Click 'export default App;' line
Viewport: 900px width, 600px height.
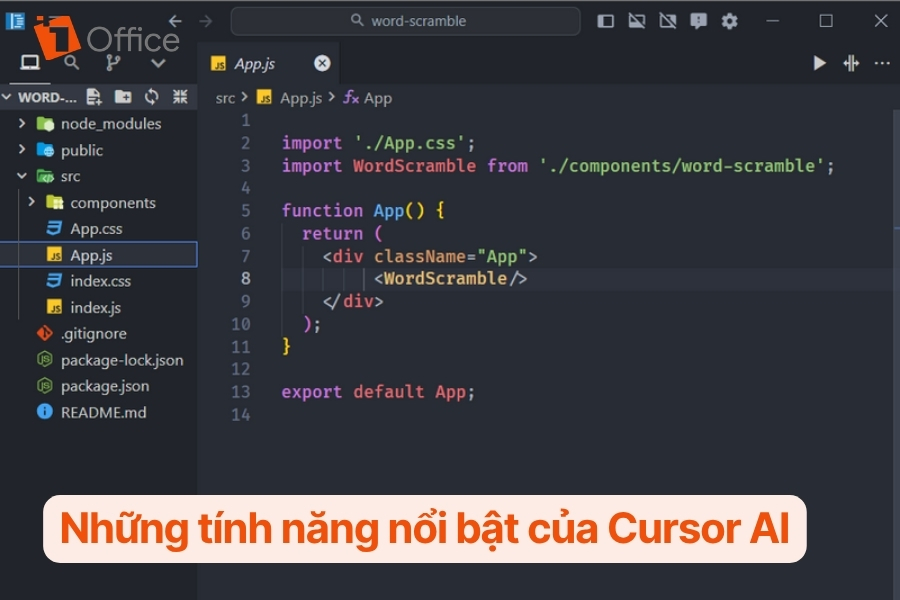click(x=378, y=392)
